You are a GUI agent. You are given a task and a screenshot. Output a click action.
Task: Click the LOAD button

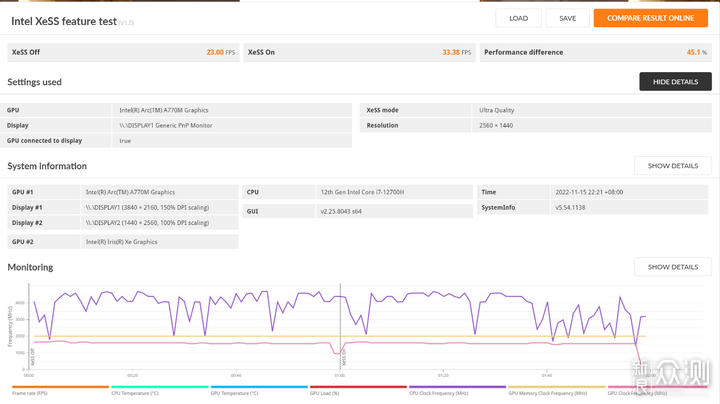[518, 18]
